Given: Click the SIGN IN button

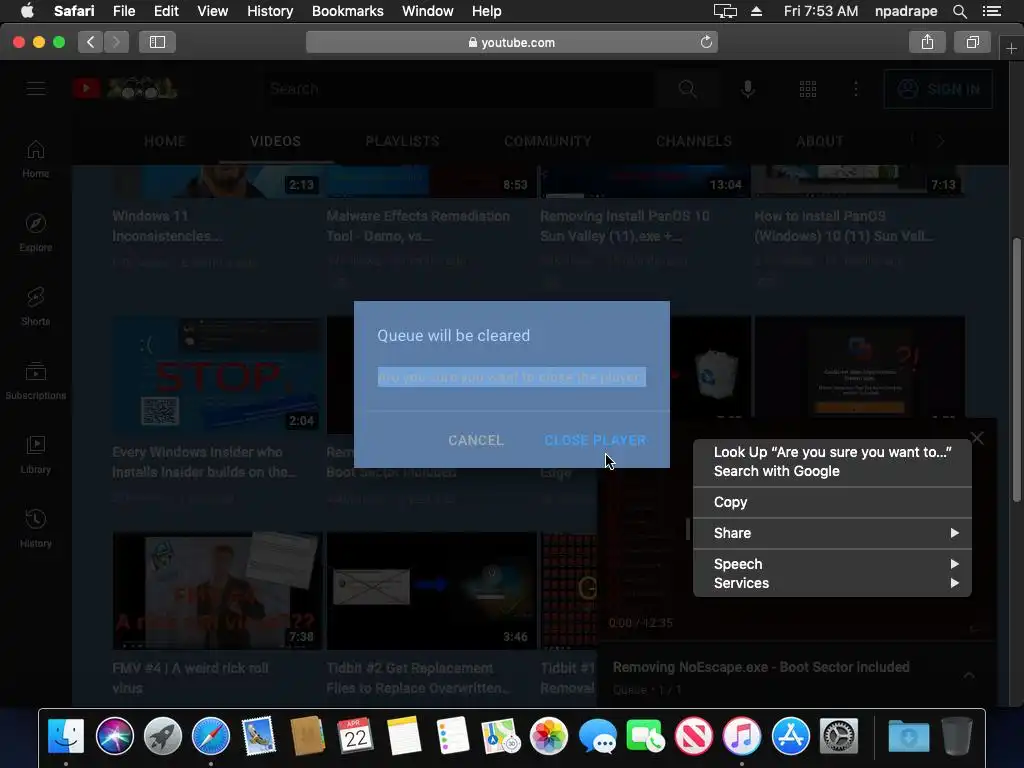Looking at the screenshot, I should (x=938, y=89).
